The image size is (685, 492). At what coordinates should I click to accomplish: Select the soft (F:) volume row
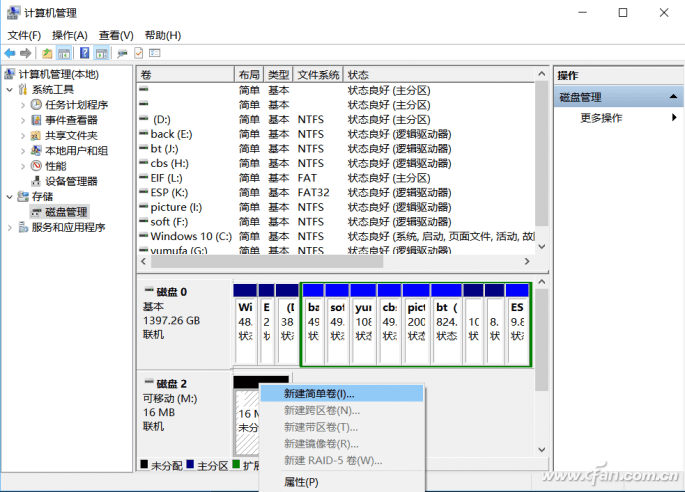pyautogui.click(x=336, y=222)
